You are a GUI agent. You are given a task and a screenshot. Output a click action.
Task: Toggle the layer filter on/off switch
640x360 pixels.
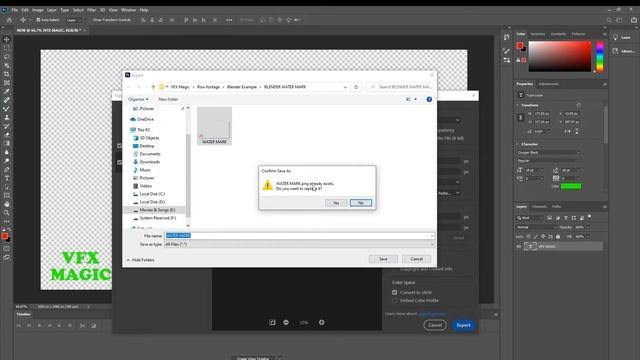point(589,217)
